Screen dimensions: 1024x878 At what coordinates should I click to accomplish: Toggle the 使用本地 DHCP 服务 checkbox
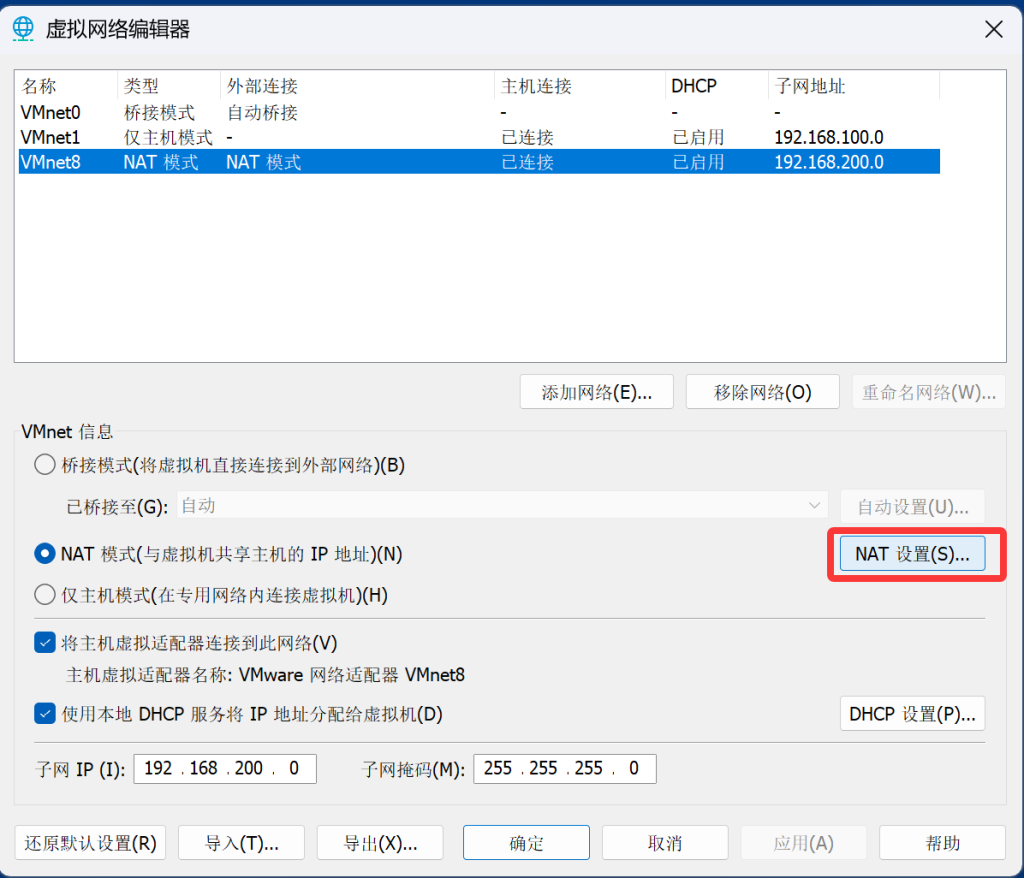pos(45,714)
